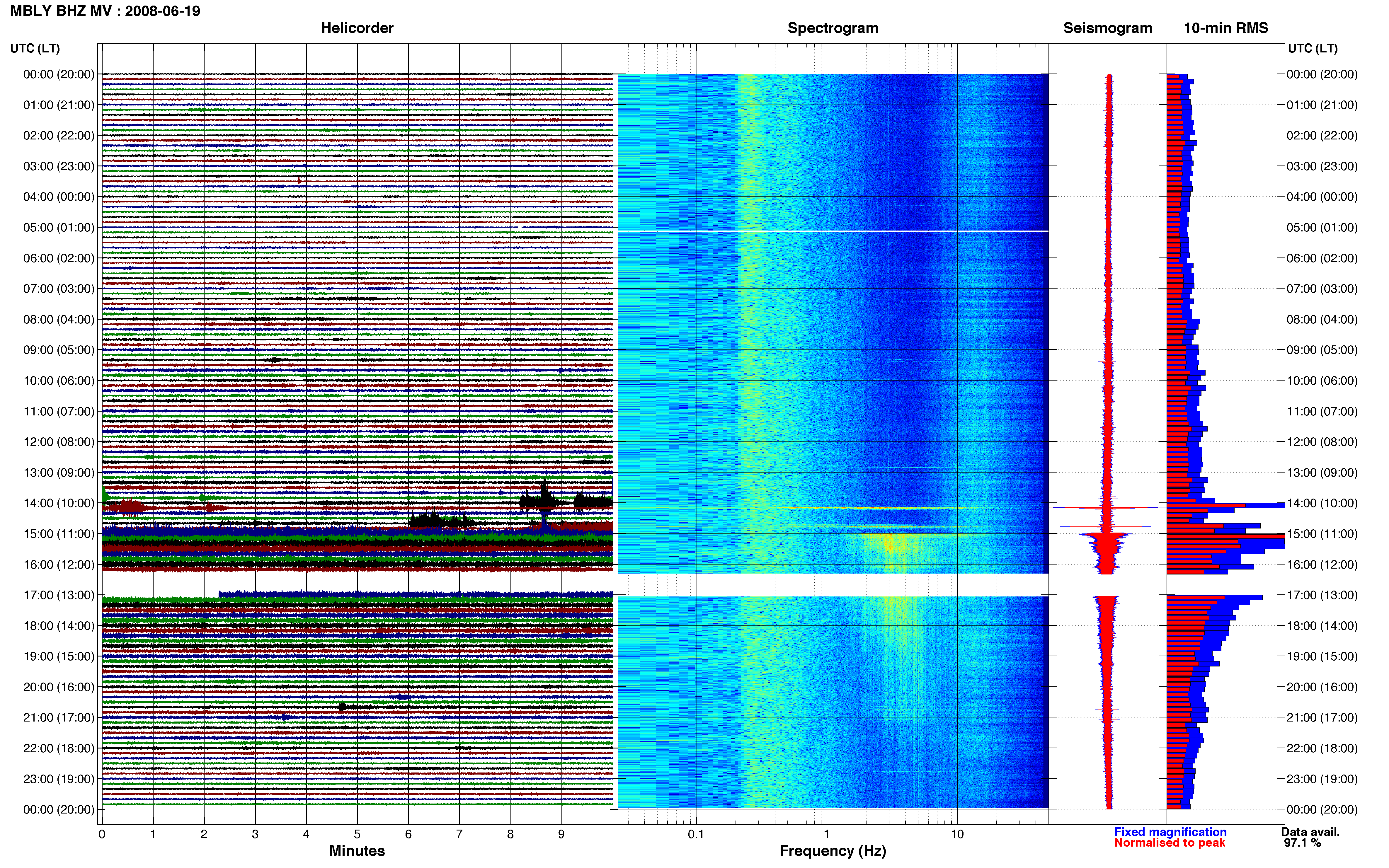Image resolution: width=1389 pixels, height=868 pixels.
Task: Click the white data-gap line in spectrogram near 05:00
Action: 833,231
